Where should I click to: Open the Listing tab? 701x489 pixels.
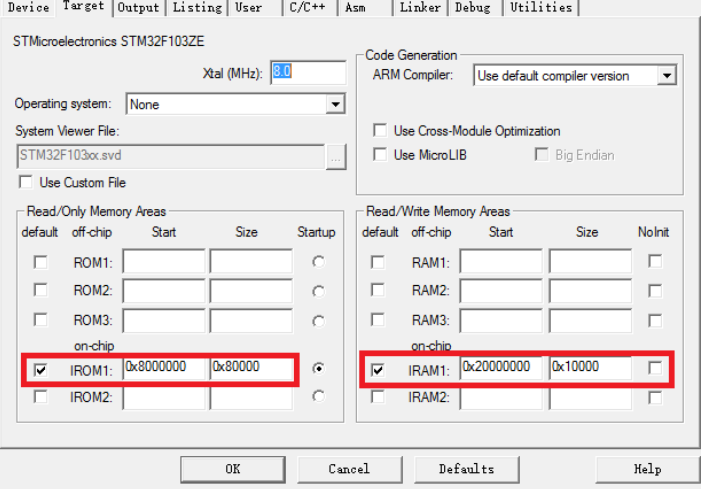[197, 8]
